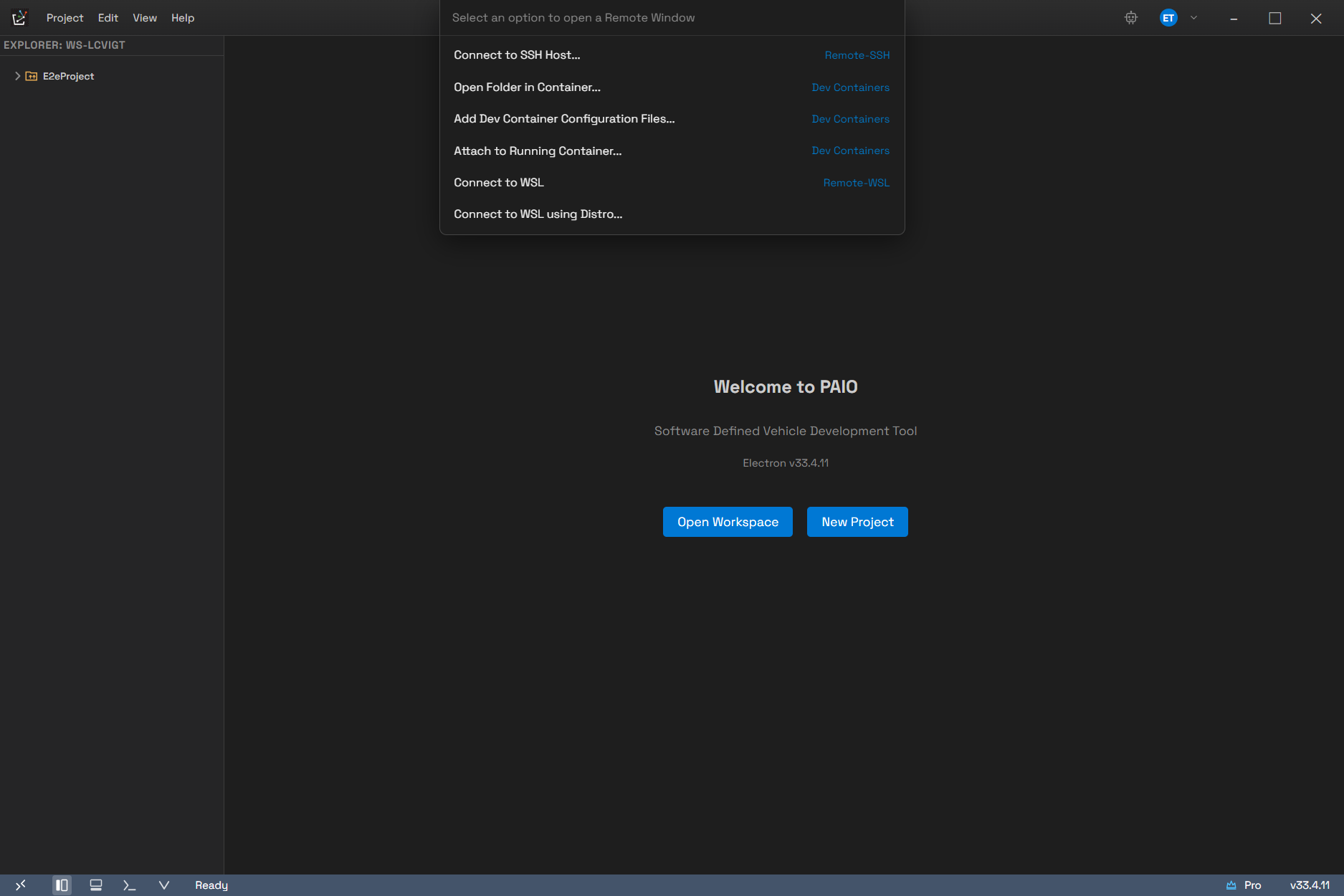Maximize the PAIO window
The width and height of the screenshot is (1344, 896).
click(1275, 18)
